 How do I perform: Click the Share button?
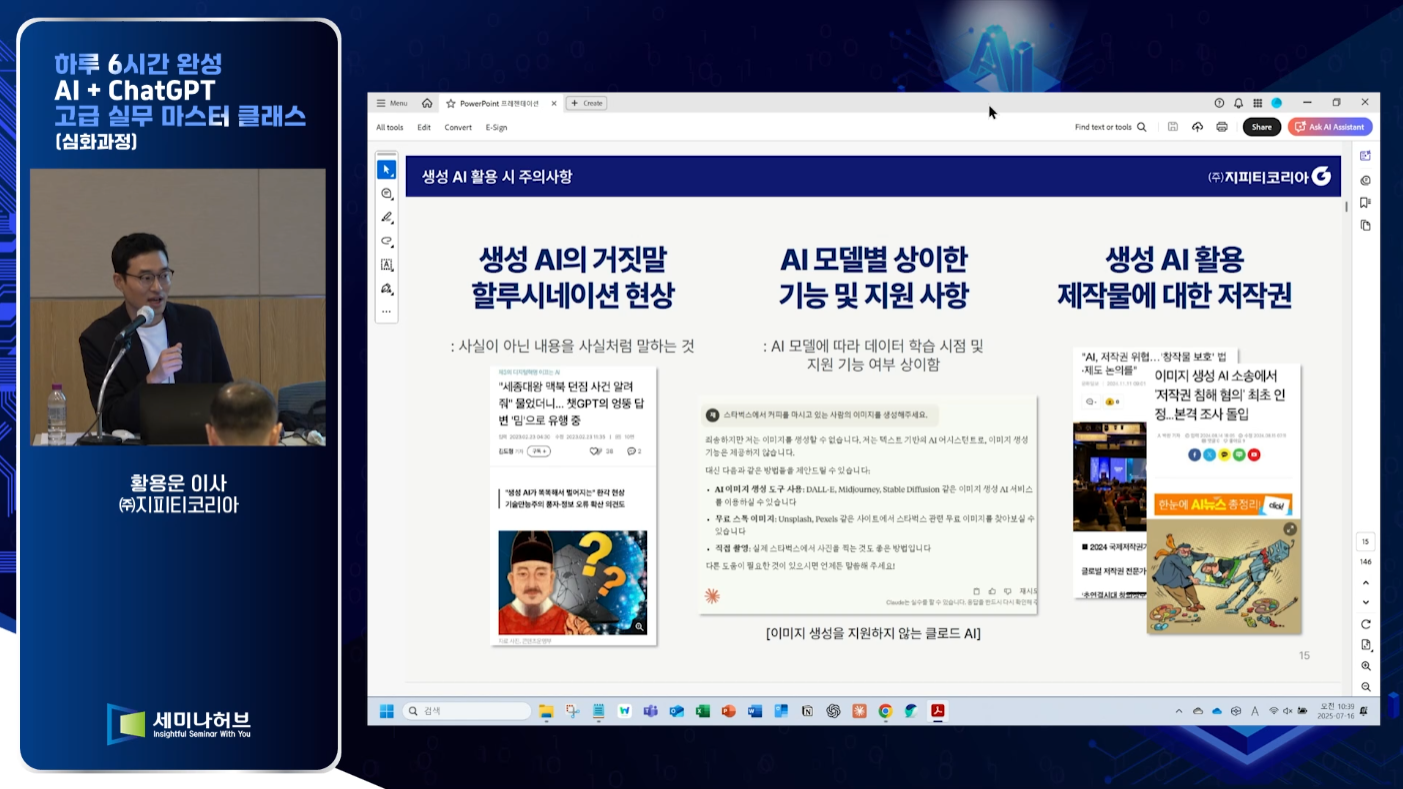(1261, 127)
